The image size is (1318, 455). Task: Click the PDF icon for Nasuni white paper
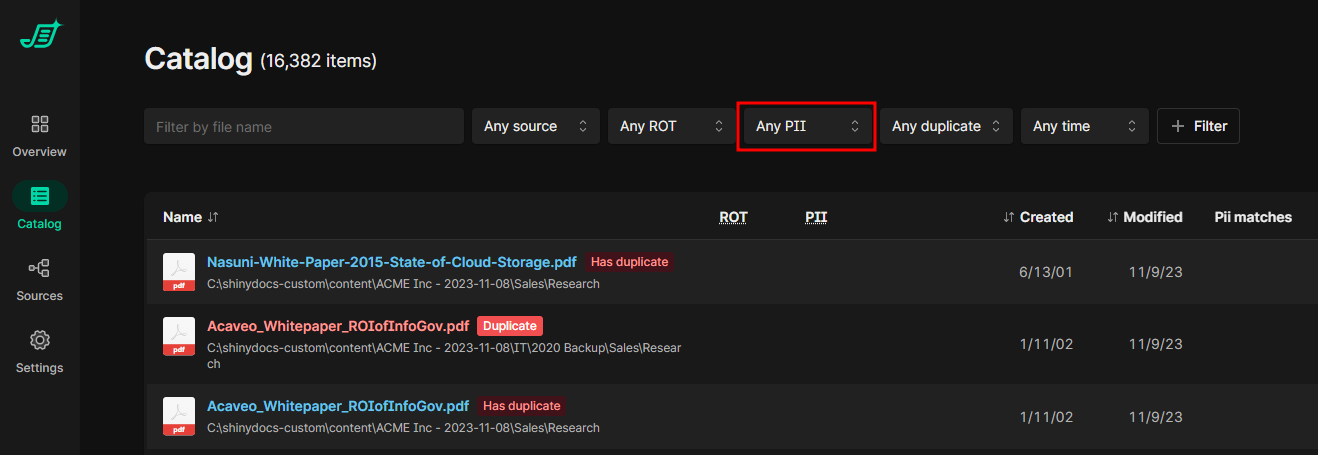[179, 272]
